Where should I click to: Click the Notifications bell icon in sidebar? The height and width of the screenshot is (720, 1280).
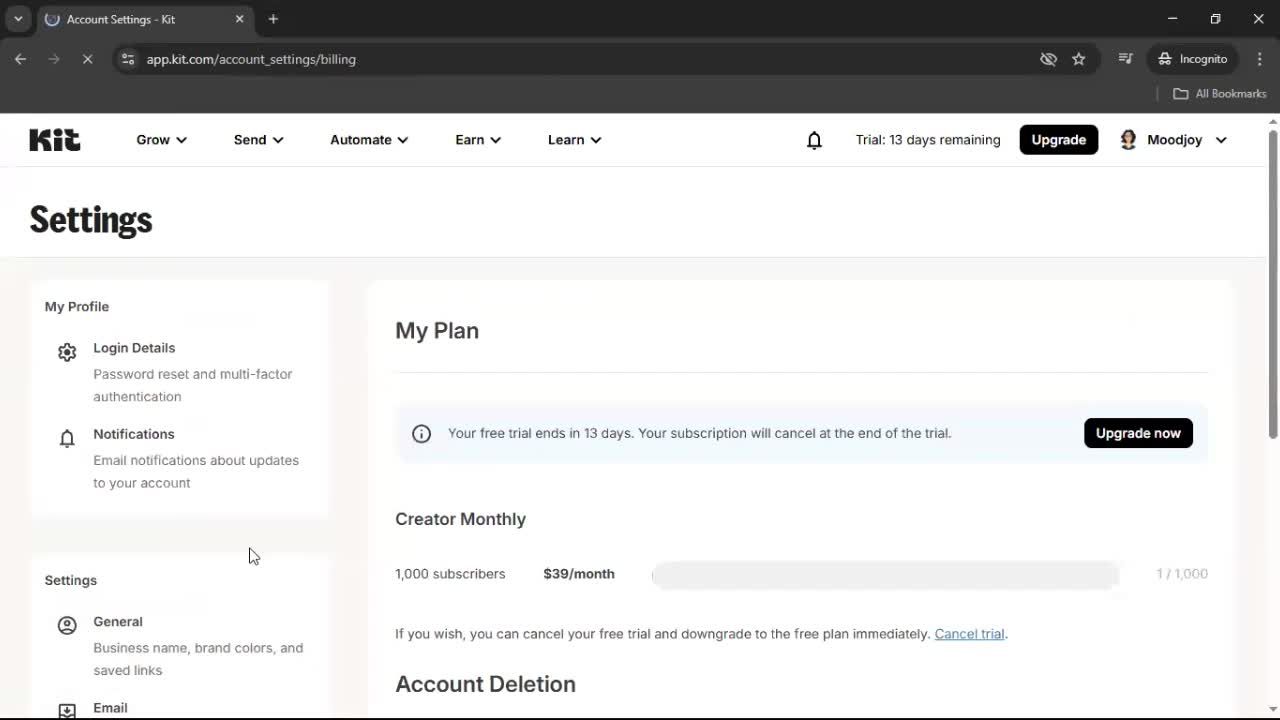(x=67, y=438)
